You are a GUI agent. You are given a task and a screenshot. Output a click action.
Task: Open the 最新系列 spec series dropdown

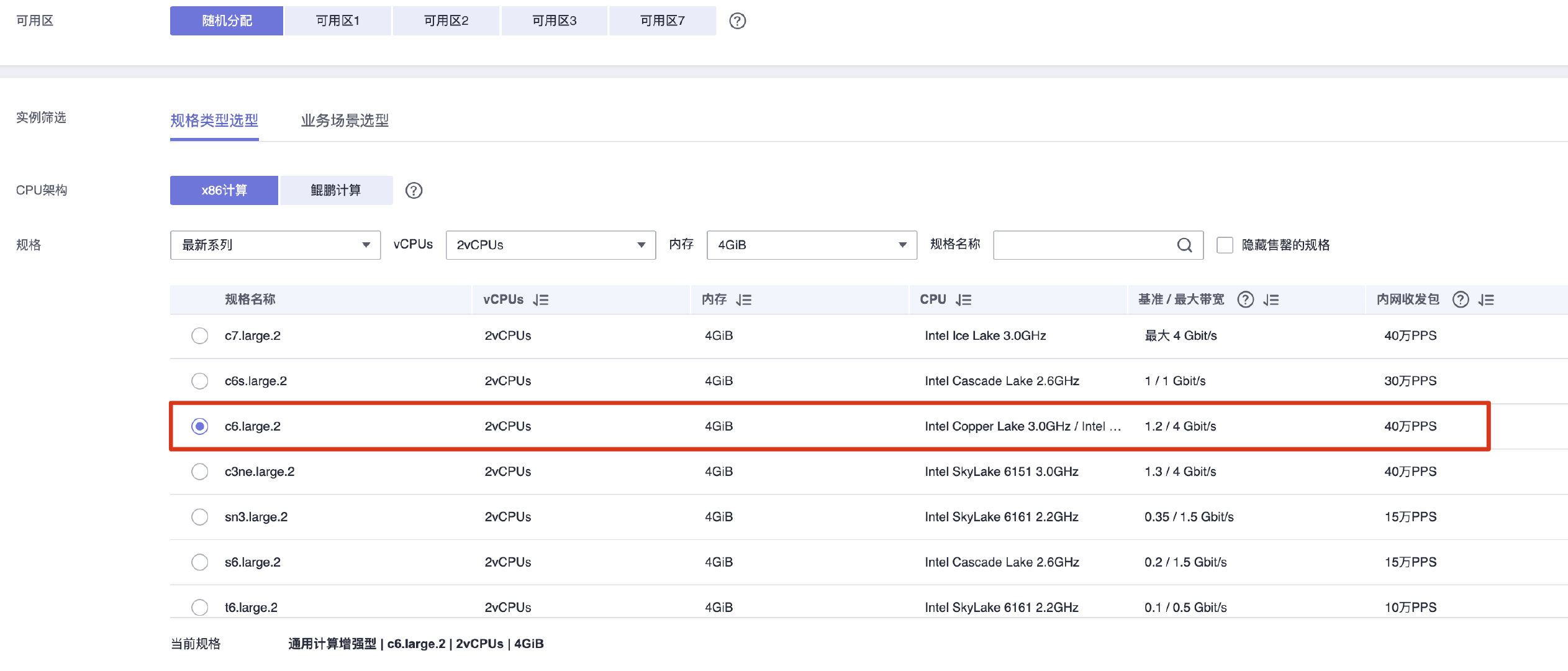pos(275,245)
